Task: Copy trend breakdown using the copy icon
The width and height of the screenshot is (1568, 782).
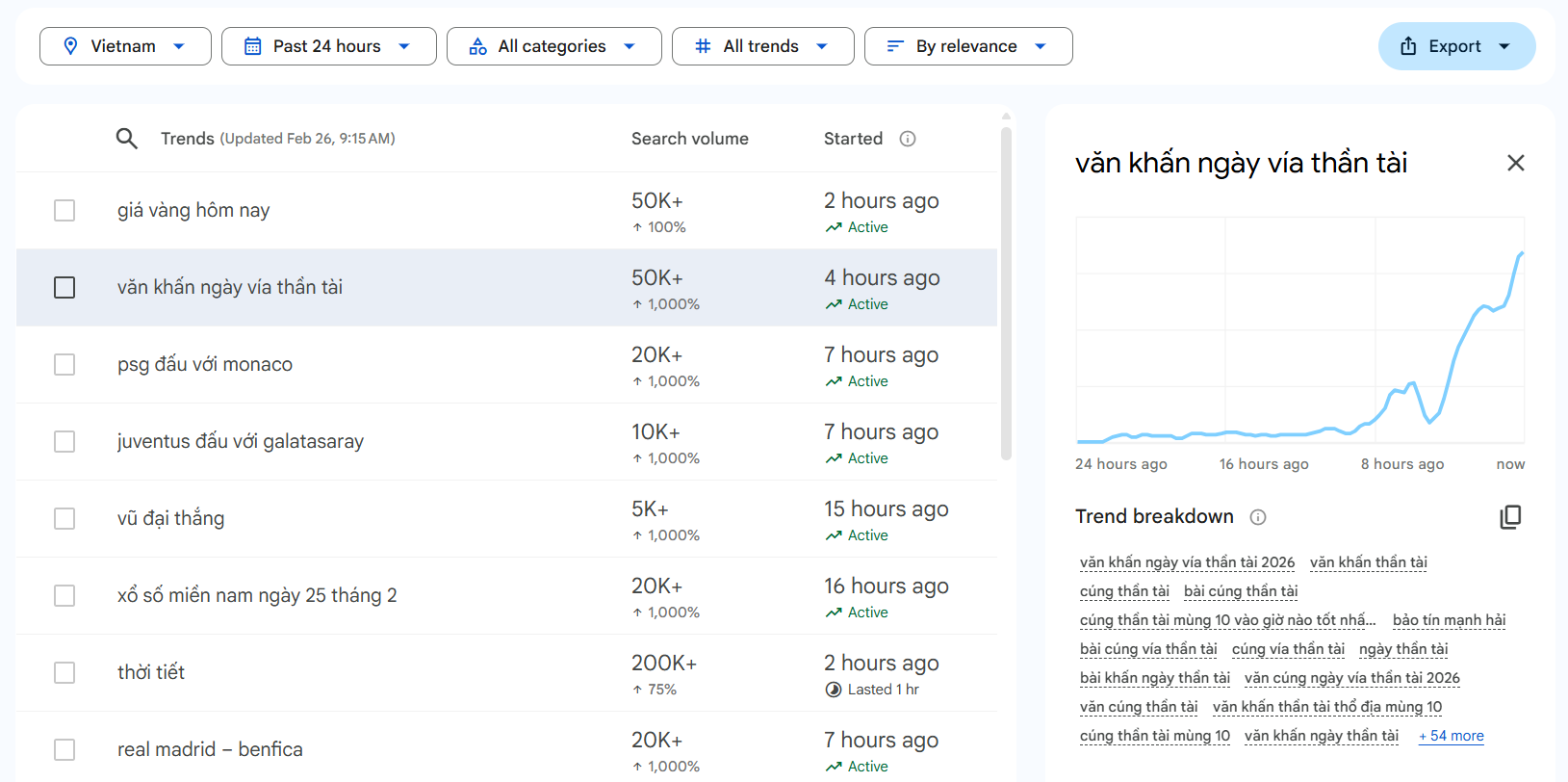Action: [1510, 517]
